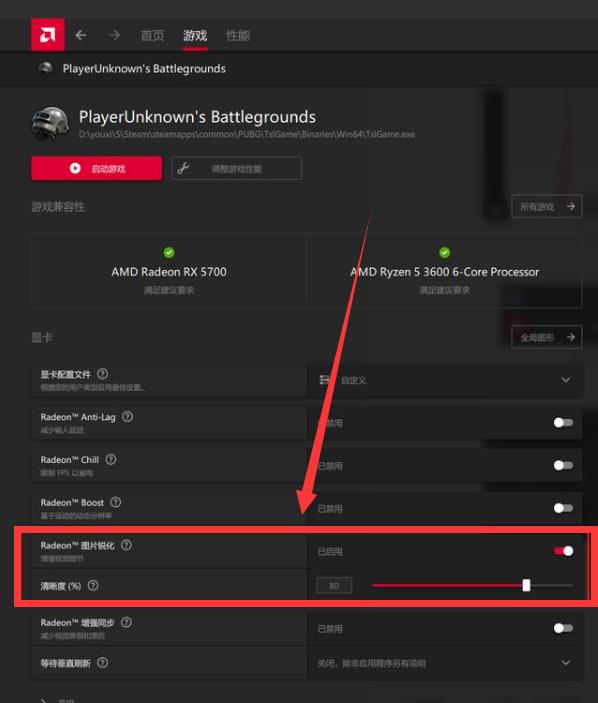Open help for Radeon Anti-Lag
This screenshot has height=703, width=598.
(127, 417)
